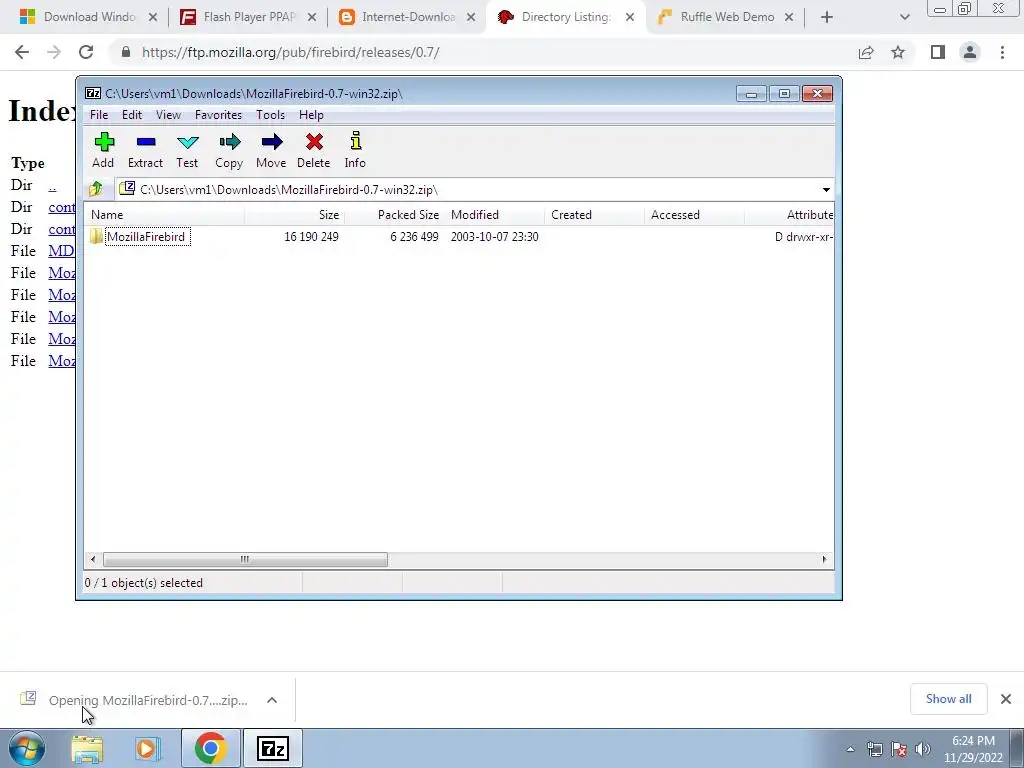
Task: Open the volume control tray icon
Action: 923,749
